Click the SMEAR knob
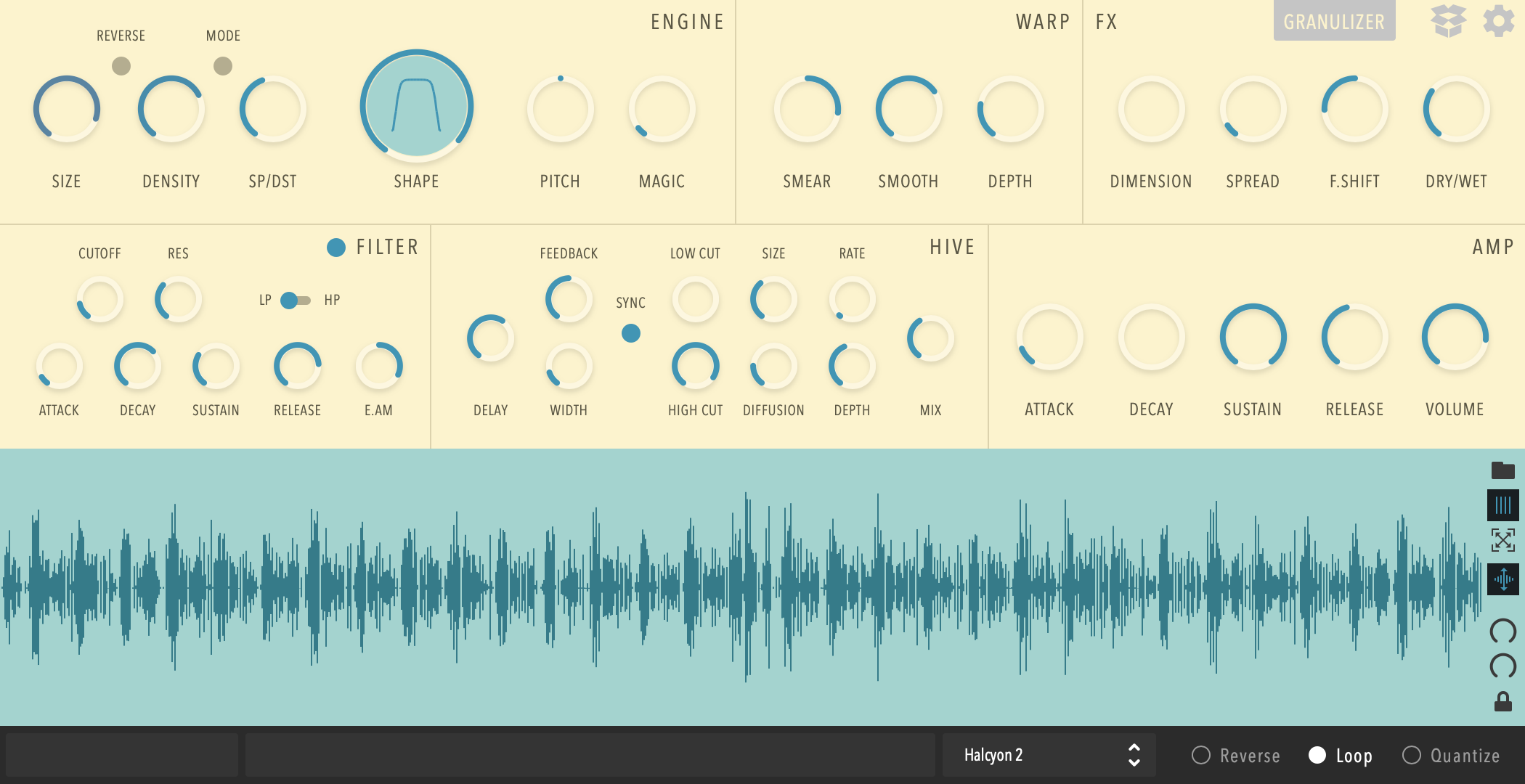 808,109
